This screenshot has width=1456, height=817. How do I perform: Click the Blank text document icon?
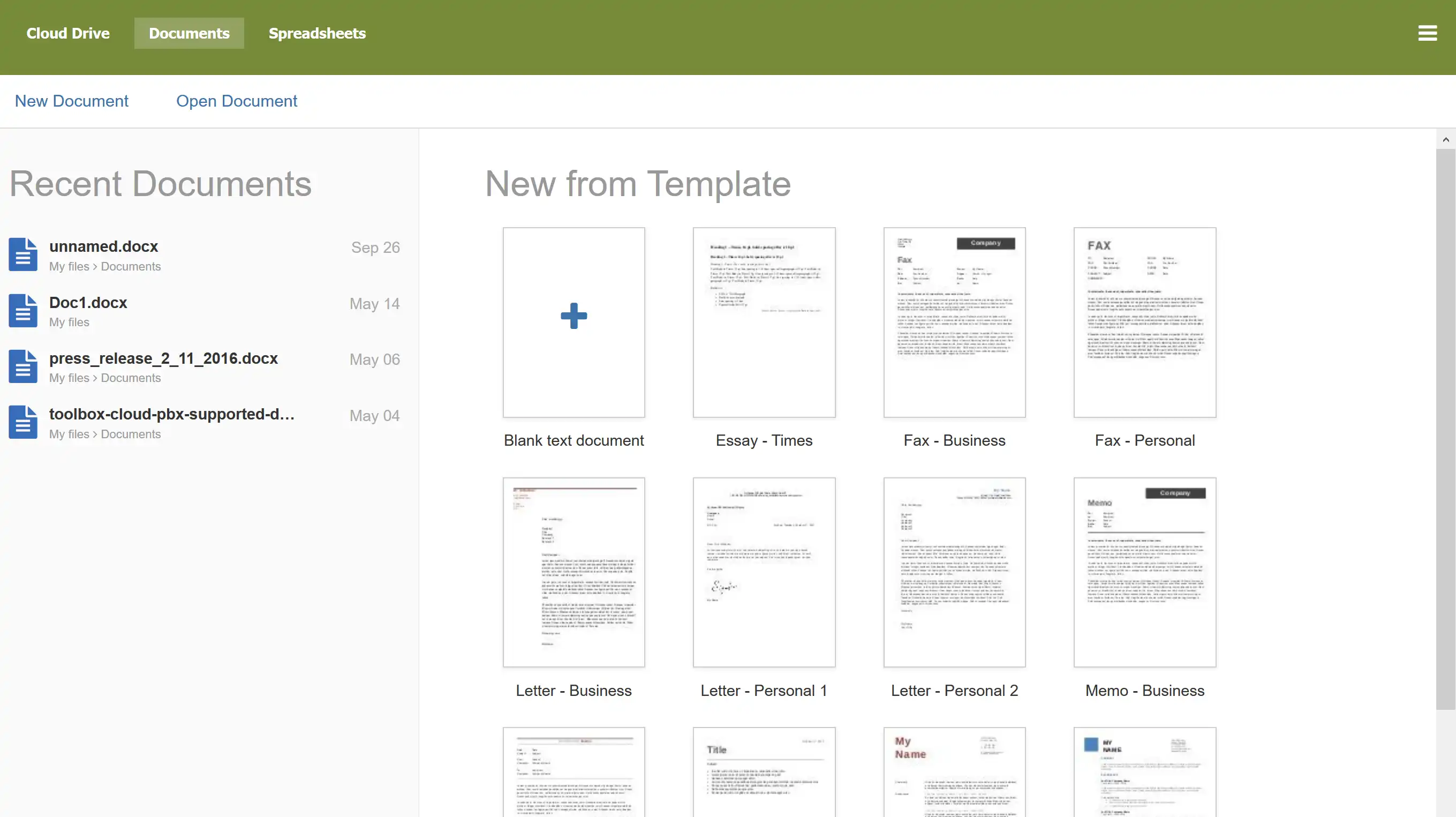pos(574,316)
